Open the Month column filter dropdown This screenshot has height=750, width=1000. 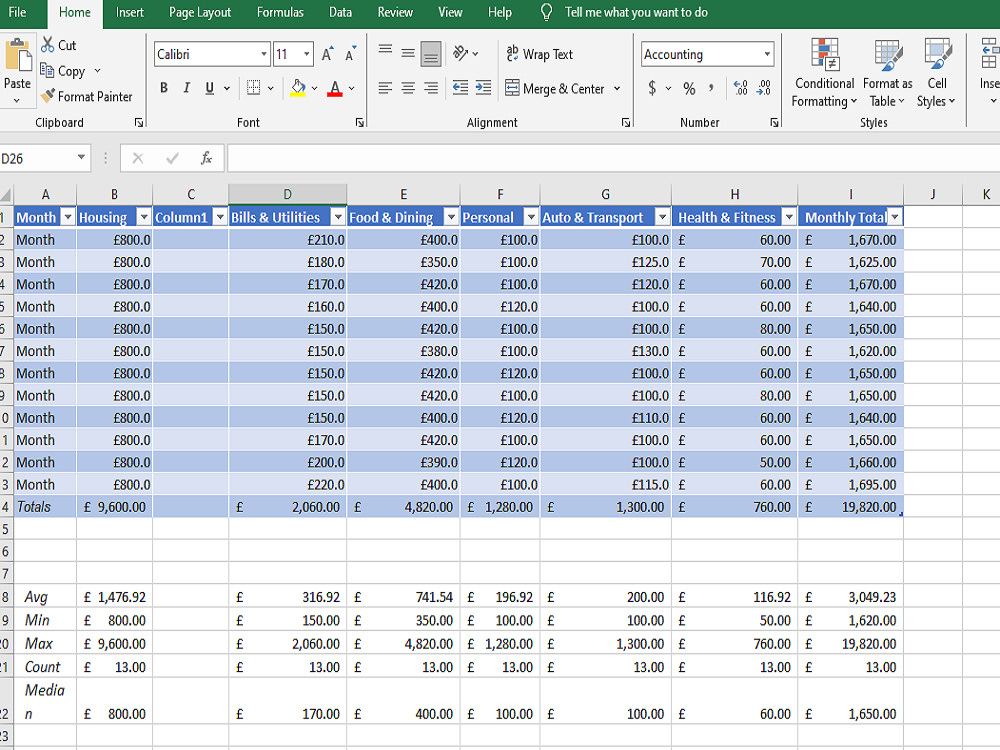(x=68, y=217)
